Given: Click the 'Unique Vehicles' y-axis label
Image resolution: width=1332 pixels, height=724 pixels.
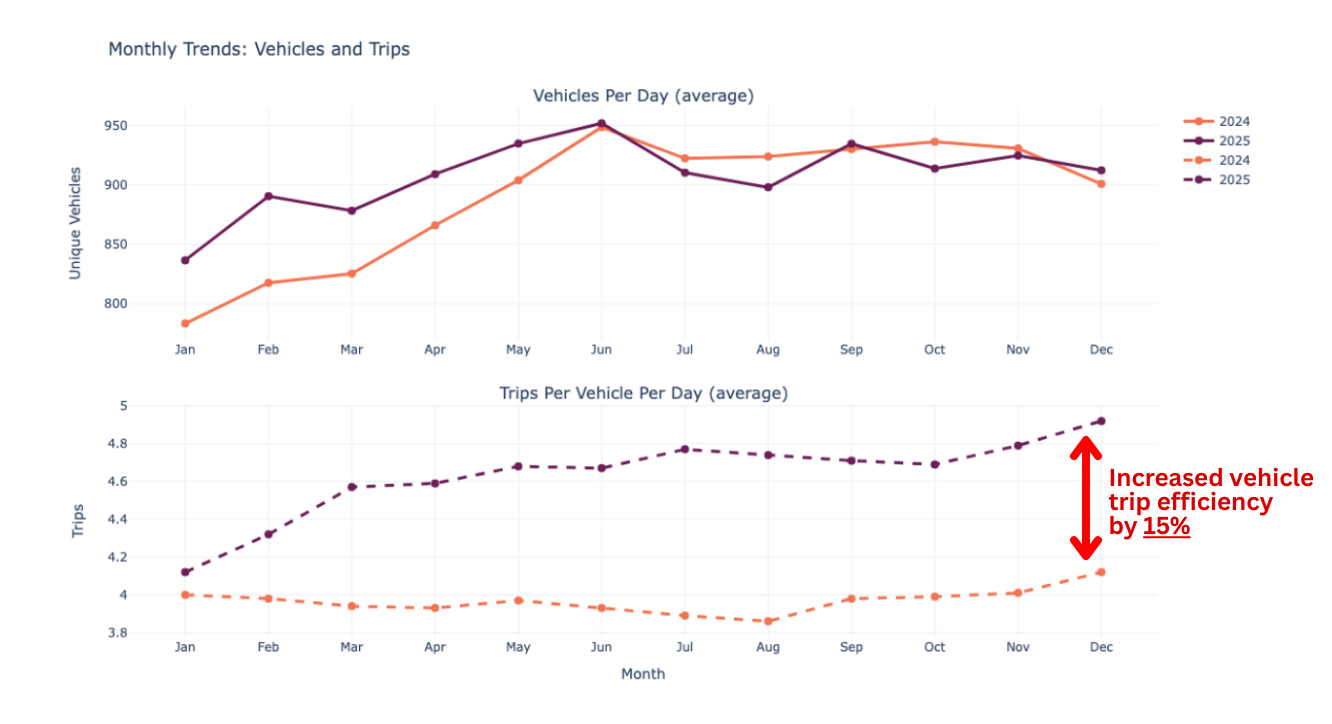Looking at the screenshot, I should pos(75,222).
